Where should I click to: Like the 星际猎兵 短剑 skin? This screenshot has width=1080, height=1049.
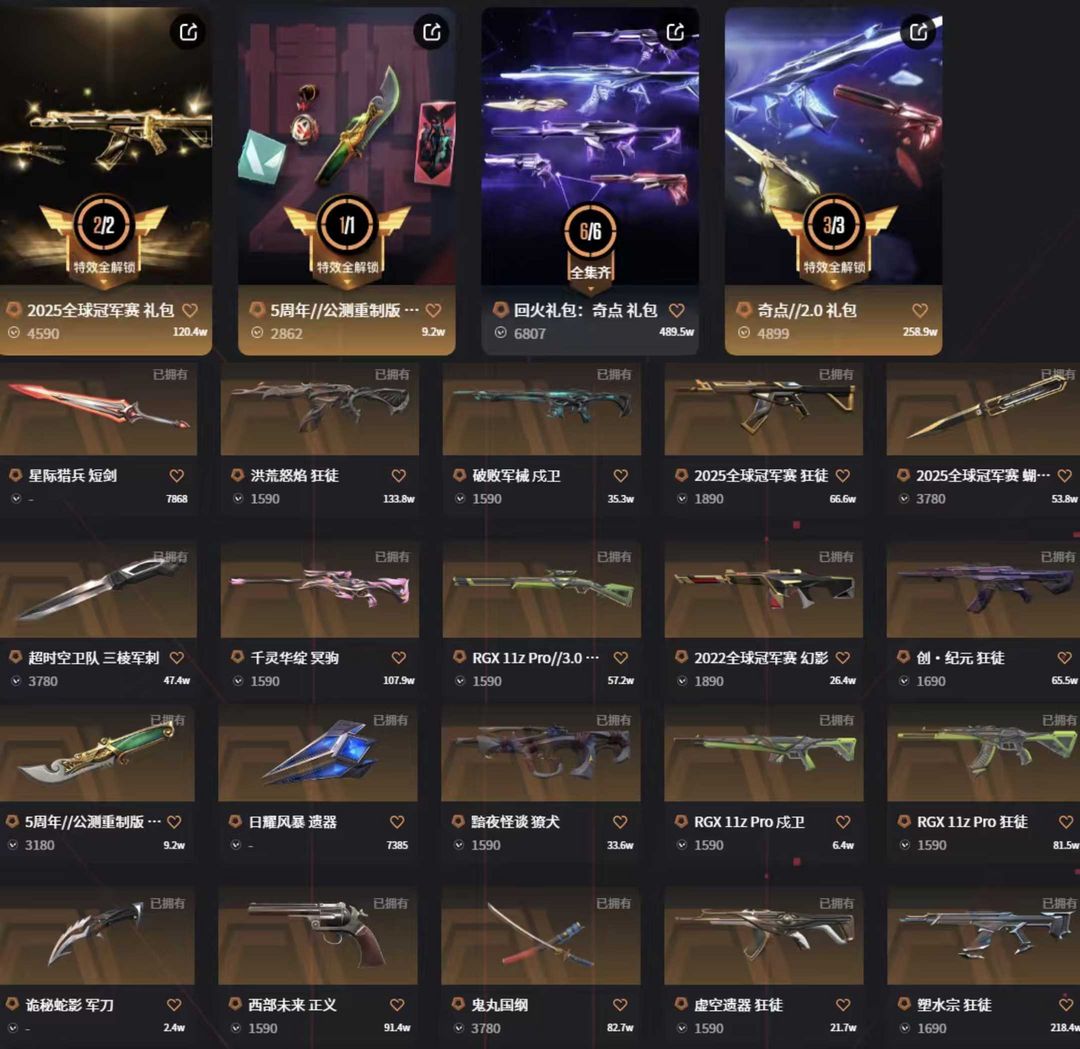[177, 476]
